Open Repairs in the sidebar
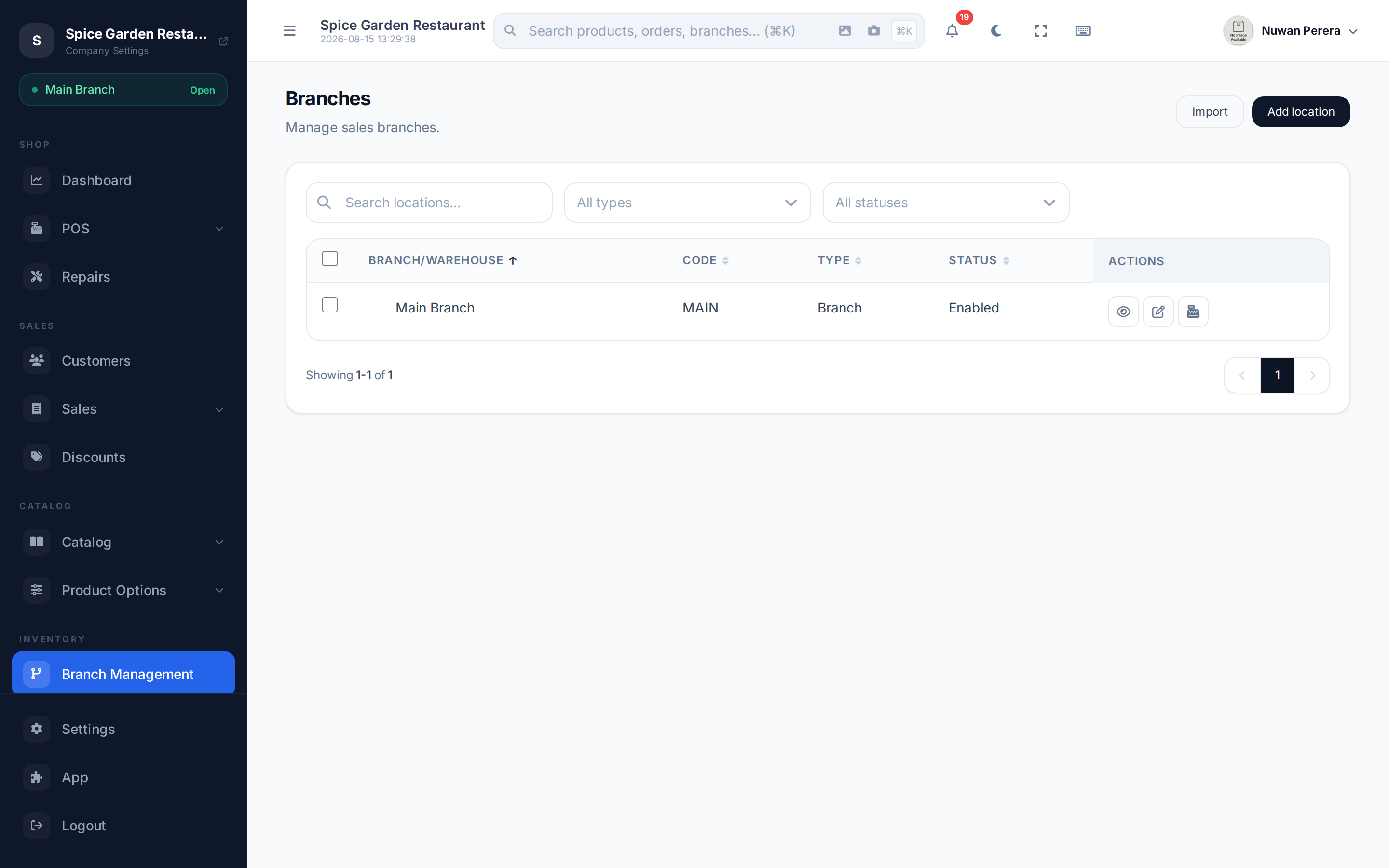Viewport: 1389px width, 868px height. click(x=123, y=277)
